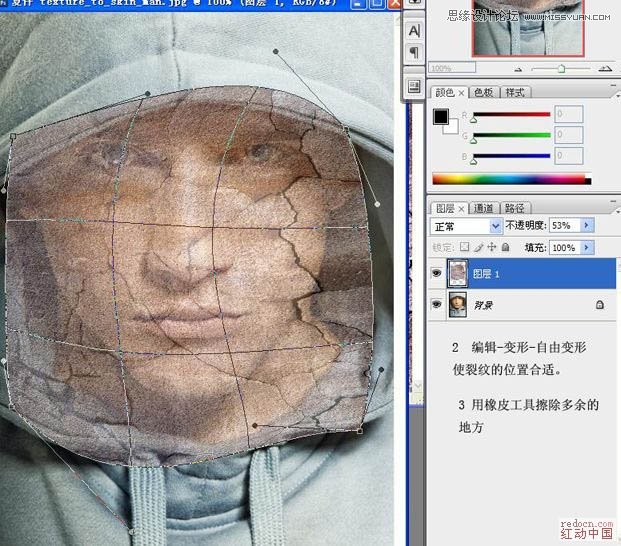Image resolution: width=621 pixels, height=546 pixels.
Task: Hide 图层 1 using its eye icon
Action: (436, 273)
